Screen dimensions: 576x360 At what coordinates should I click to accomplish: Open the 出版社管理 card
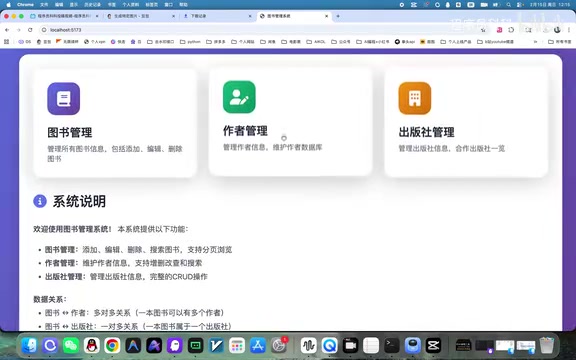[x=466, y=122]
